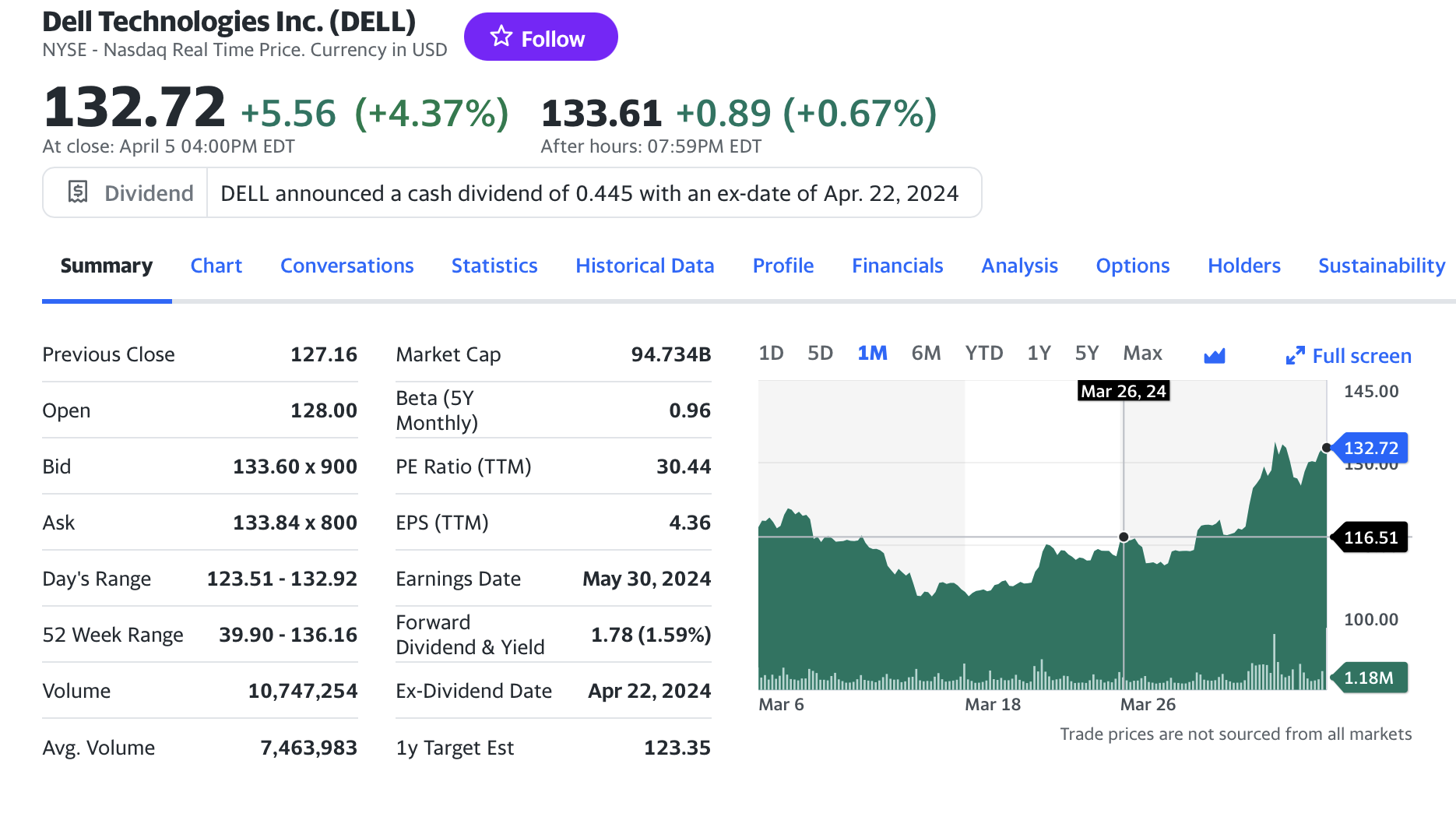This screenshot has width=1456, height=824.
Task: View the Historical Data tab
Action: pyautogui.click(x=645, y=266)
